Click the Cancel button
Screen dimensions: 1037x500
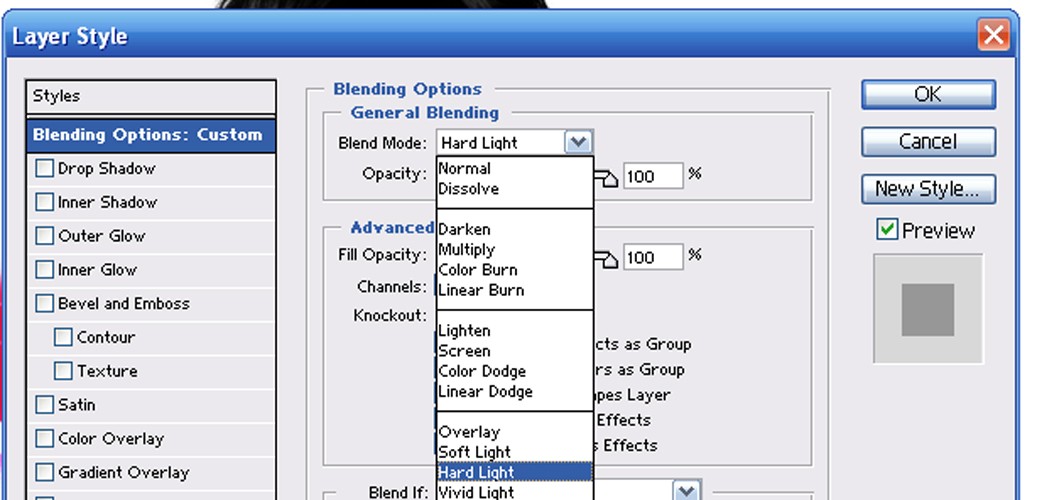coord(928,142)
